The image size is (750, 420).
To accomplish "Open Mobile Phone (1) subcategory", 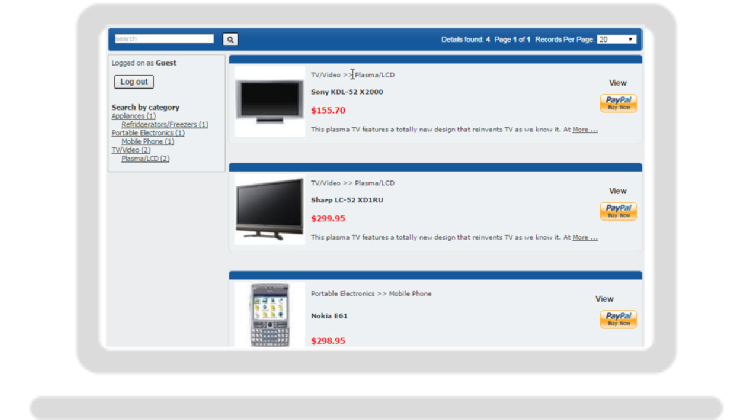I will coord(148,142).
